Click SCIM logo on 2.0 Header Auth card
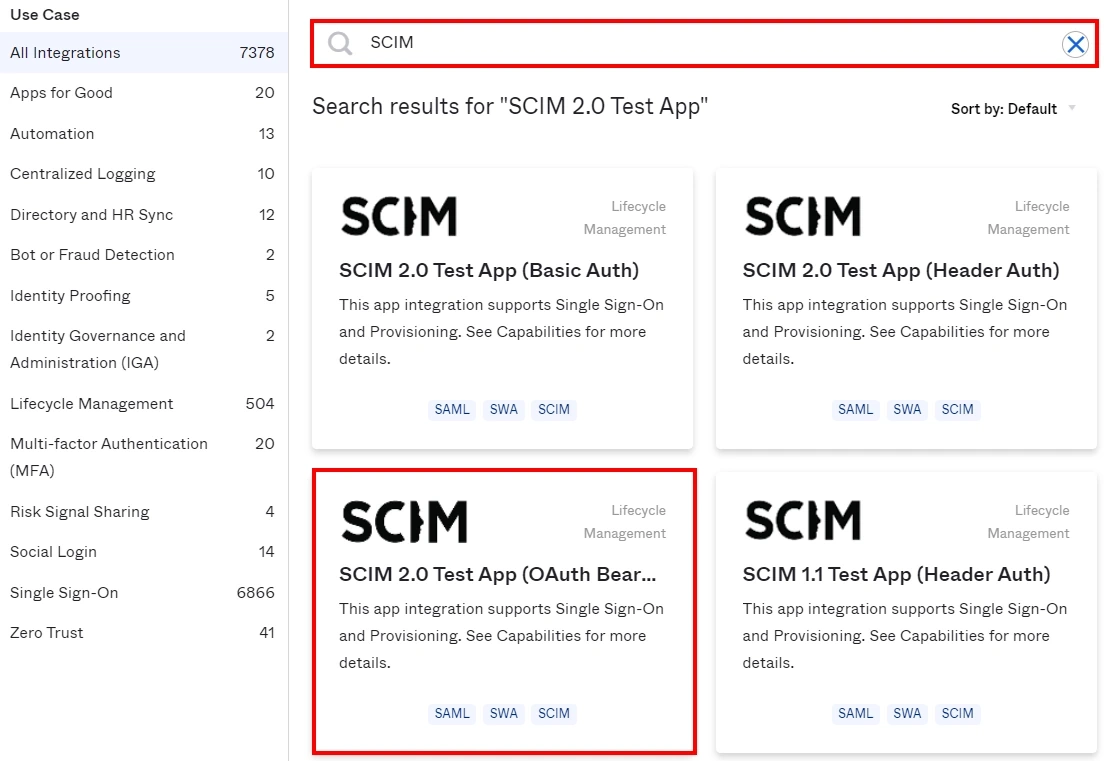This screenshot has height=761, width=1109. 803,216
